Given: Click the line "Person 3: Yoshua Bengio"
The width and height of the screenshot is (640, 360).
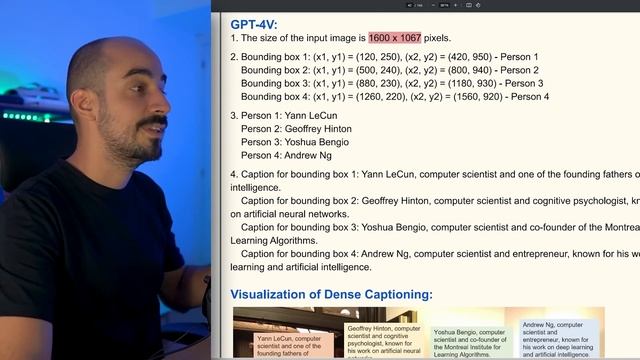Looking at the screenshot, I should [x=295, y=142].
